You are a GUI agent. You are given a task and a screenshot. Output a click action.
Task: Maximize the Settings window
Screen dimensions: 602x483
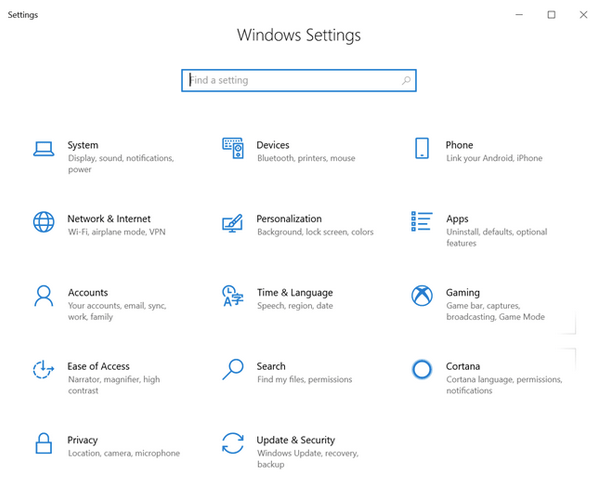(x=551, y=15)
